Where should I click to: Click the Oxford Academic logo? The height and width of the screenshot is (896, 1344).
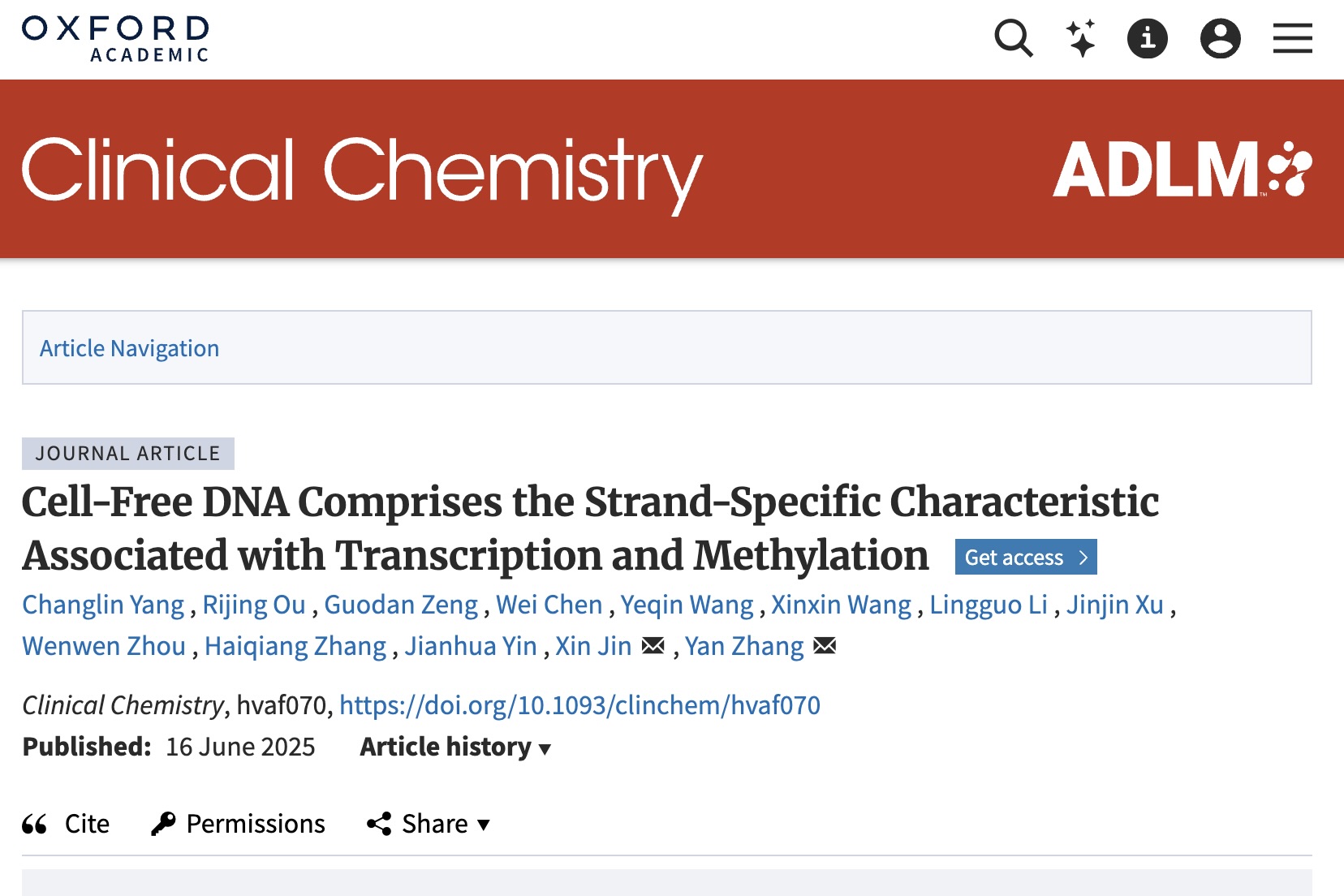115,39
